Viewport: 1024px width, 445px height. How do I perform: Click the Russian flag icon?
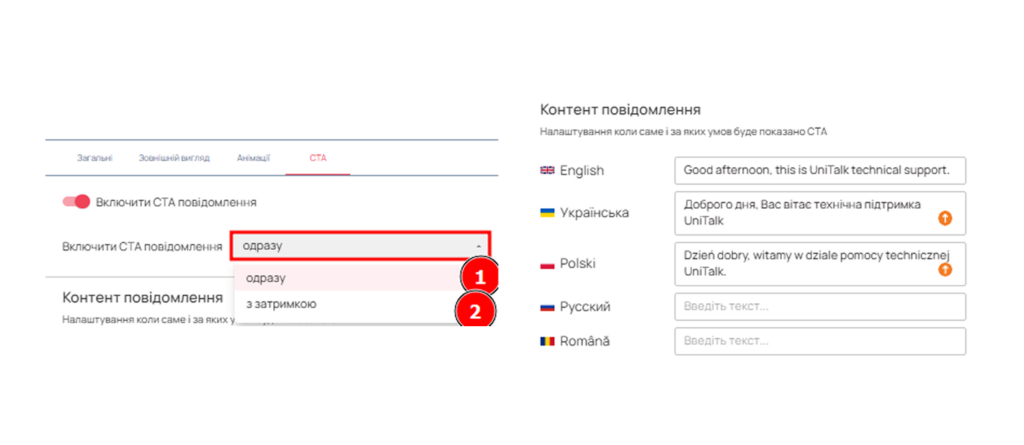[x=547, y=307]
